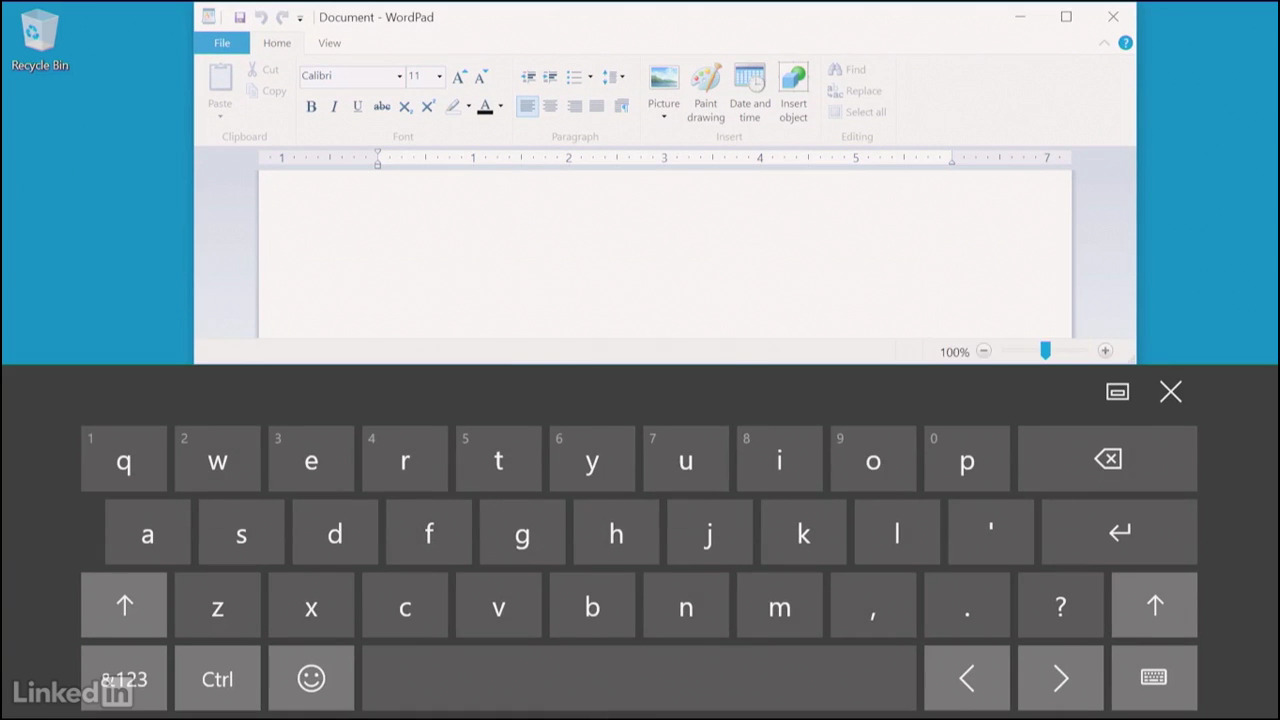Open keyboard layout switcher key
The width and height of the screenshot is (1280, 720).
1154,678
